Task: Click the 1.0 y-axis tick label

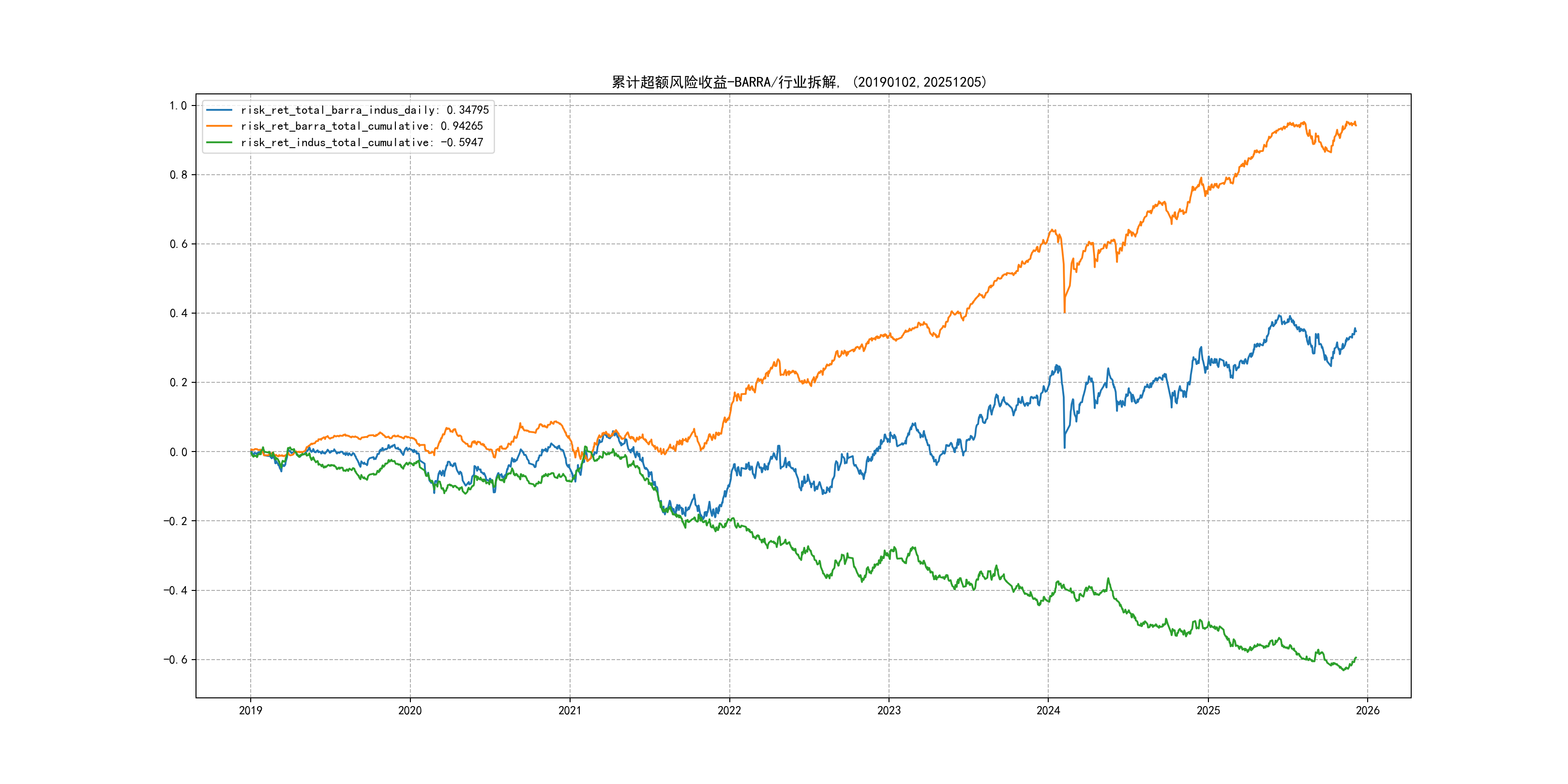Action: coord(178,106)
